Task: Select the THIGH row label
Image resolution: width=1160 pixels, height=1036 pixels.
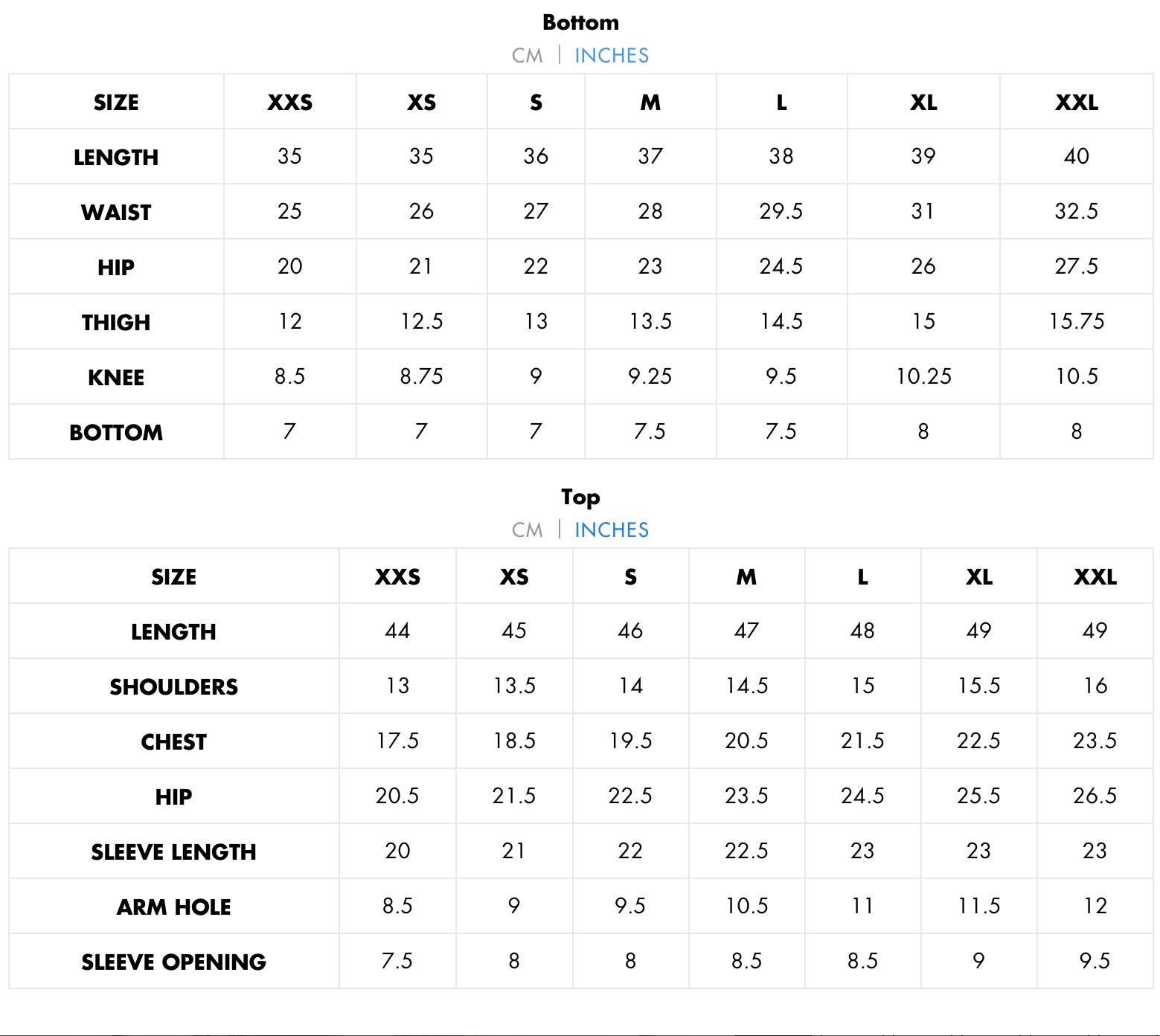Action: pos(116,323)
